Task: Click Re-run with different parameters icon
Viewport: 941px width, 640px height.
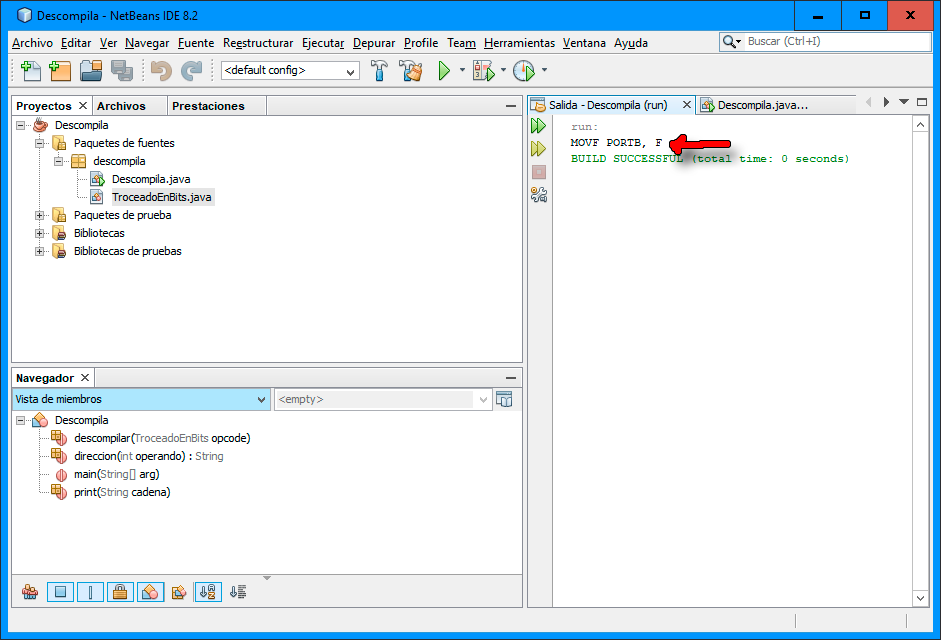Action: coord(538,148)
